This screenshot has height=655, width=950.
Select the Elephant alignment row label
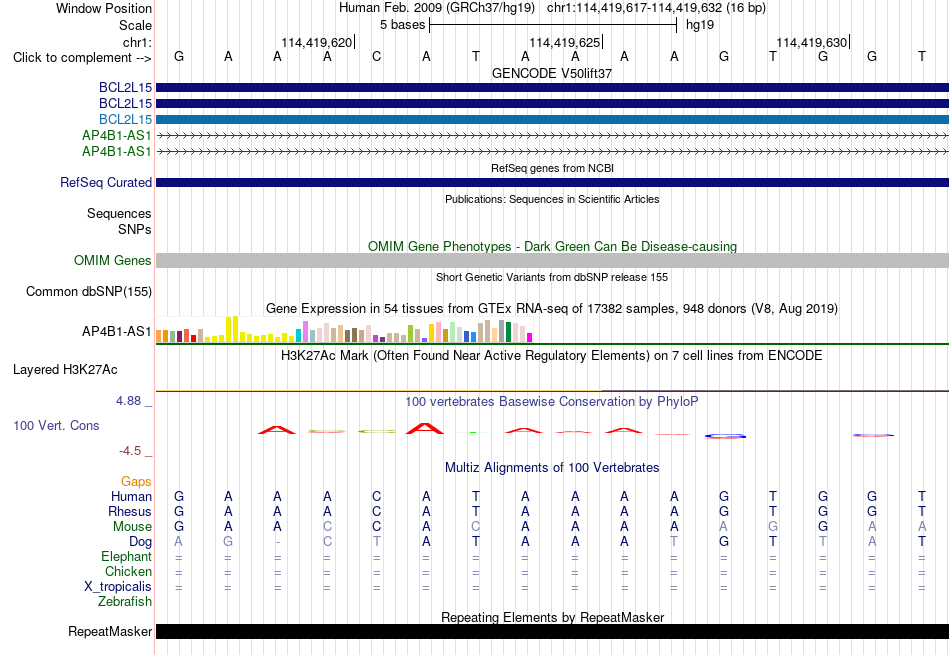(127, 557)
